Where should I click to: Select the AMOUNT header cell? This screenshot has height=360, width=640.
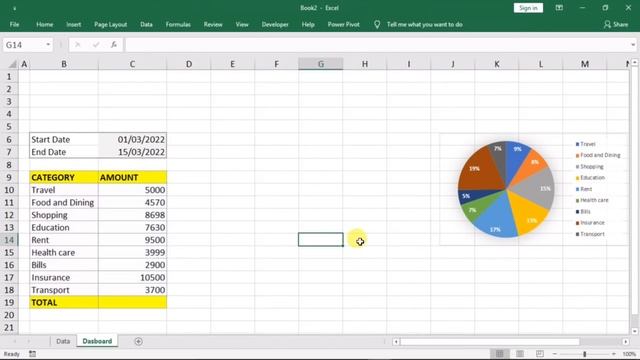pyautogui.click(x=132, y=178)
